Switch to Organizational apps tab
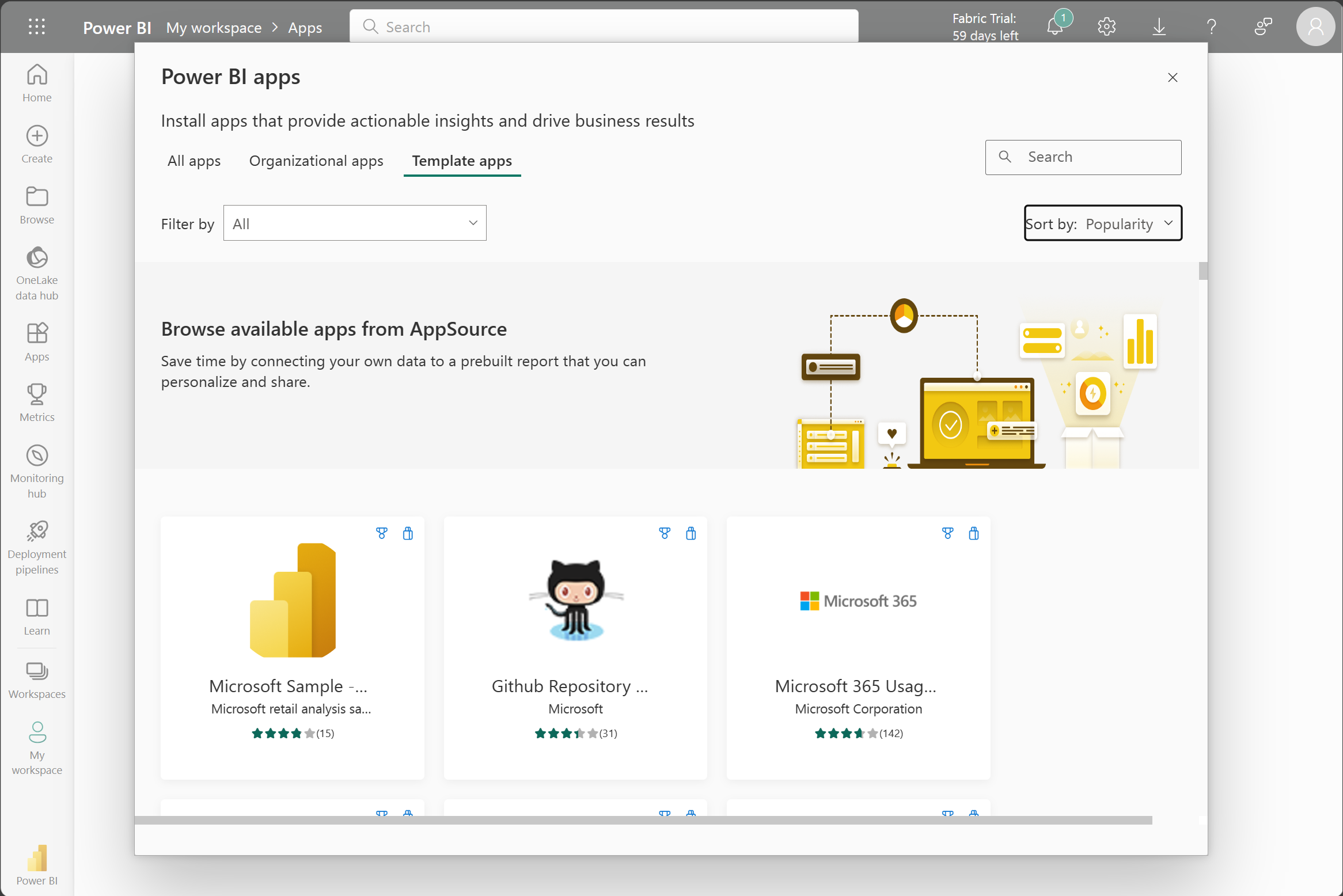The height and width of the screenshot is (896, 1343). click(x=316, y=160)
